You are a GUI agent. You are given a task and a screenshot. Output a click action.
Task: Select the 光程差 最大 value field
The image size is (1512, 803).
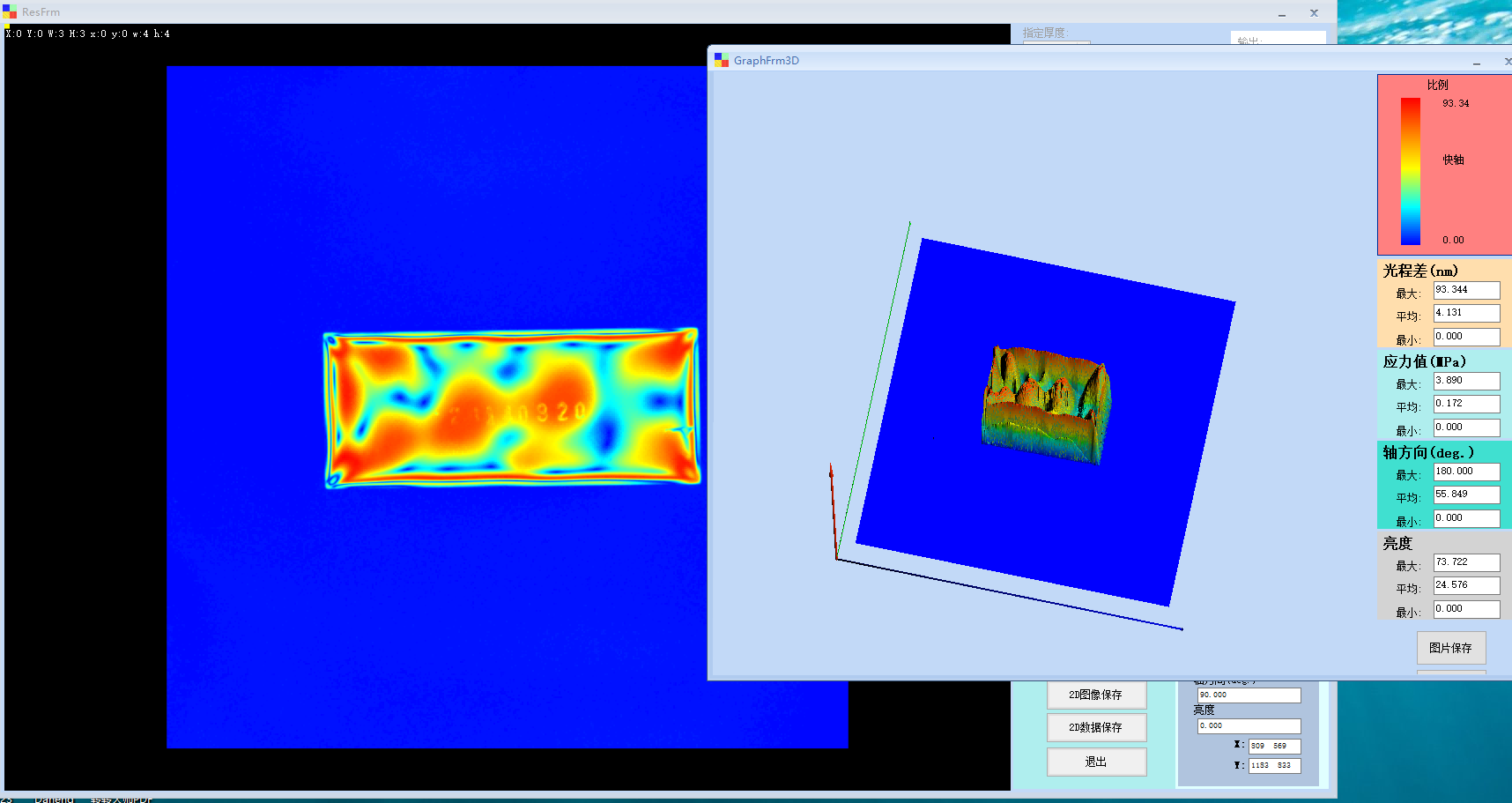tap(1466, 290)
